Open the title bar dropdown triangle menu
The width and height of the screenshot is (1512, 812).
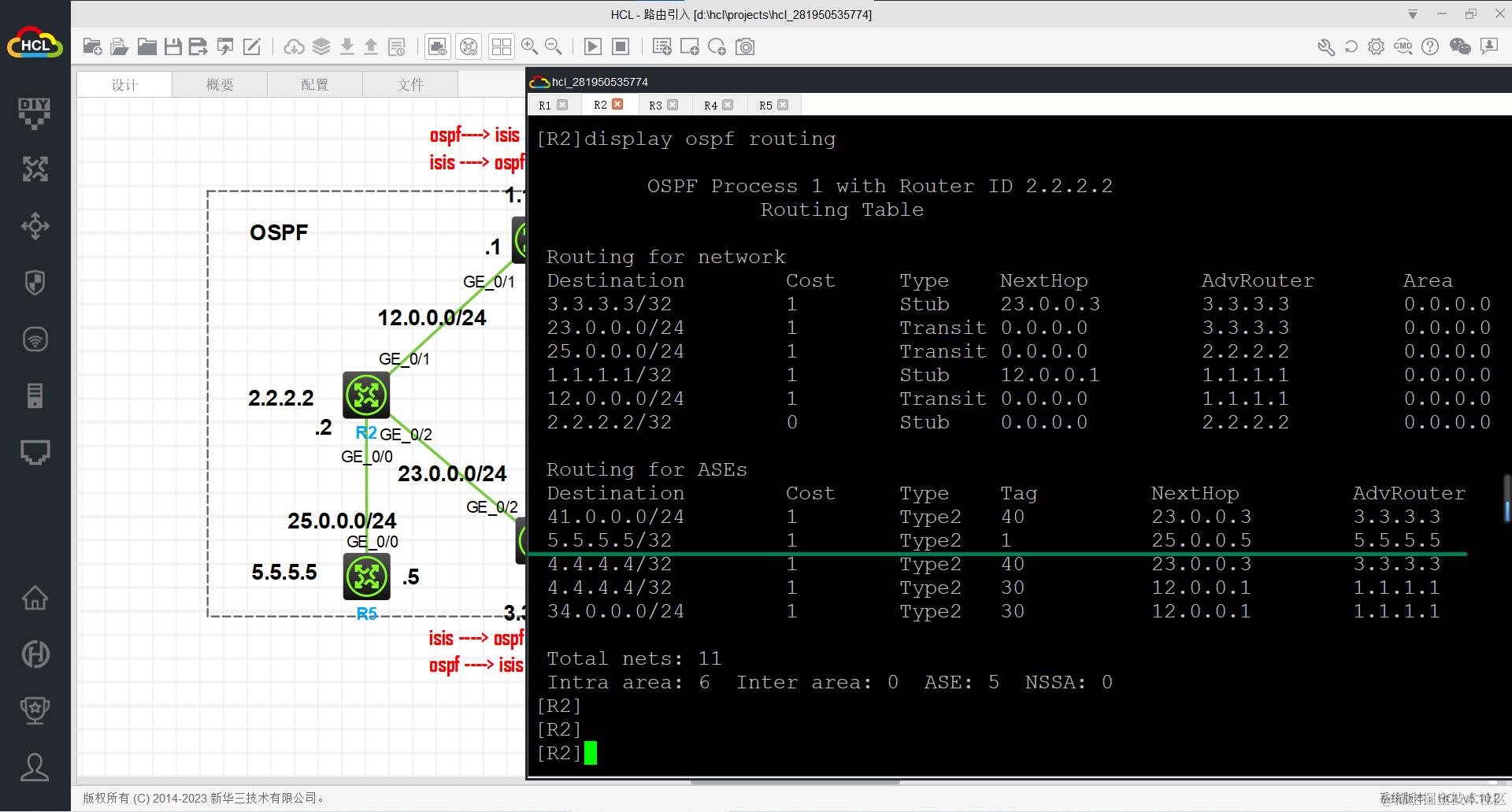pyautogui.click(x=1413, y=14)
